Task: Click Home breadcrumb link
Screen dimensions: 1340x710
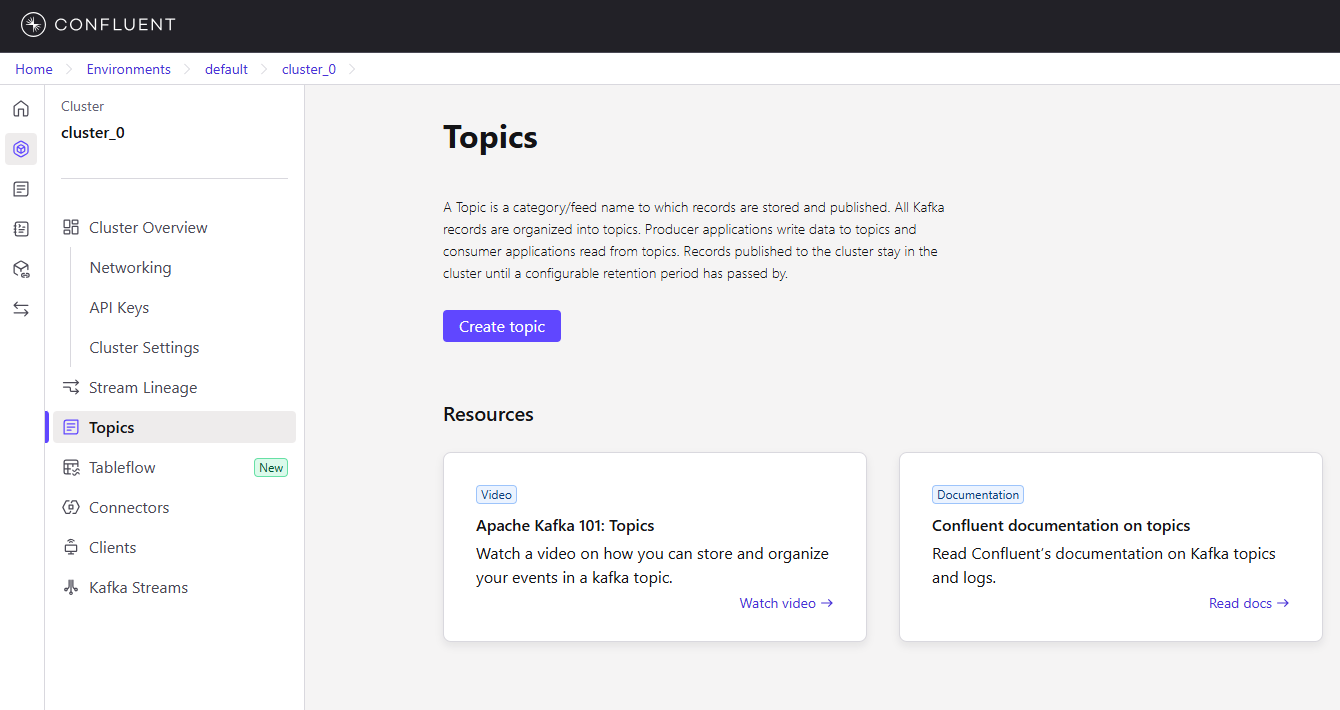Action: 34,69
